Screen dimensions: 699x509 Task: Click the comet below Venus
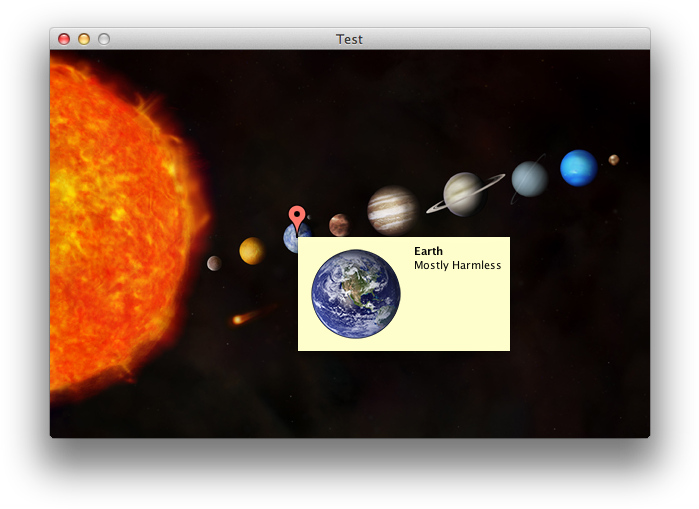click(252, 315)
